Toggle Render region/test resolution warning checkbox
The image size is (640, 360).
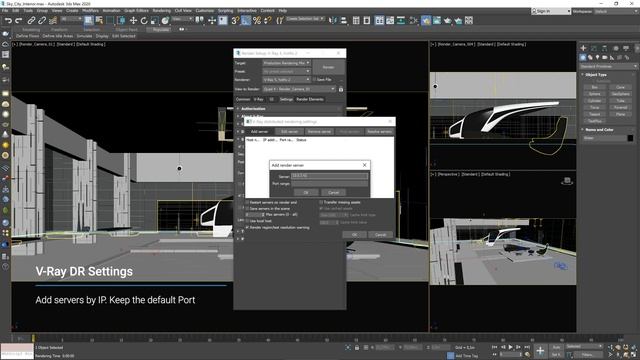[247, 227]
